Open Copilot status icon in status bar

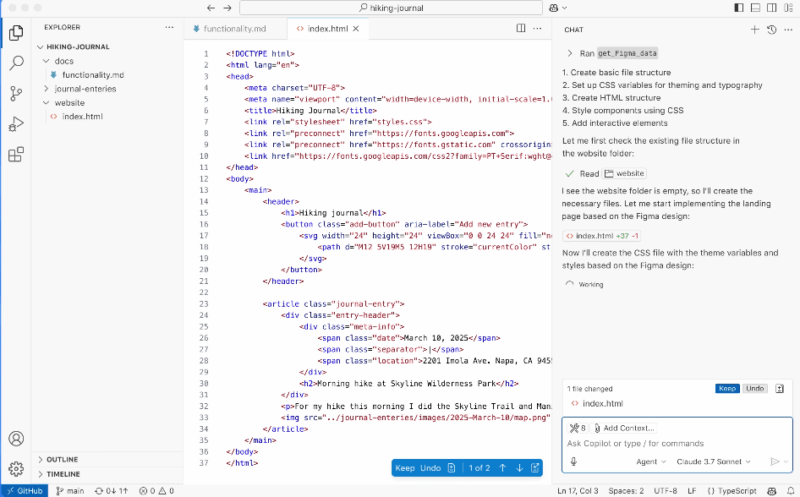tap(772, 491)
